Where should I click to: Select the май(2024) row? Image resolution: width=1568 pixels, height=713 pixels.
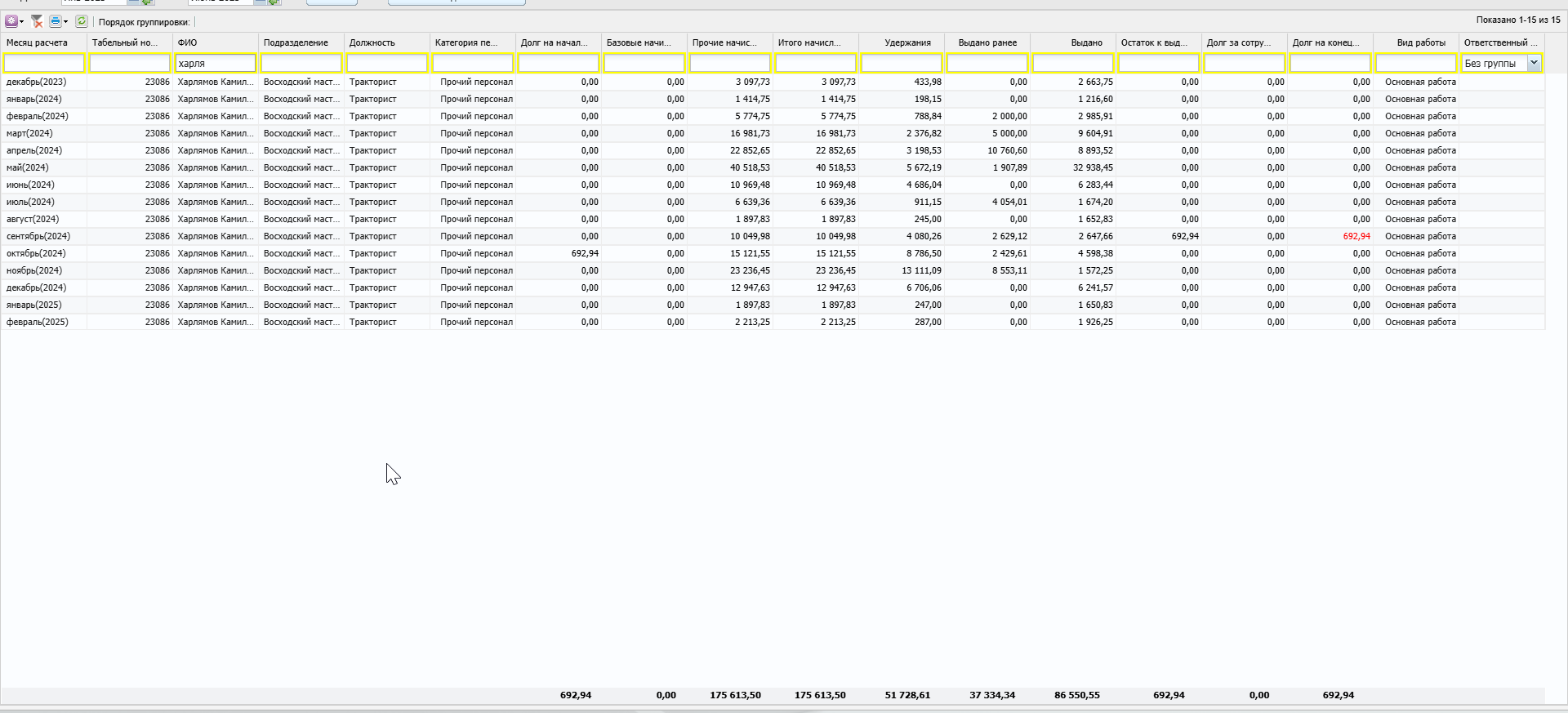coord(773,167)
